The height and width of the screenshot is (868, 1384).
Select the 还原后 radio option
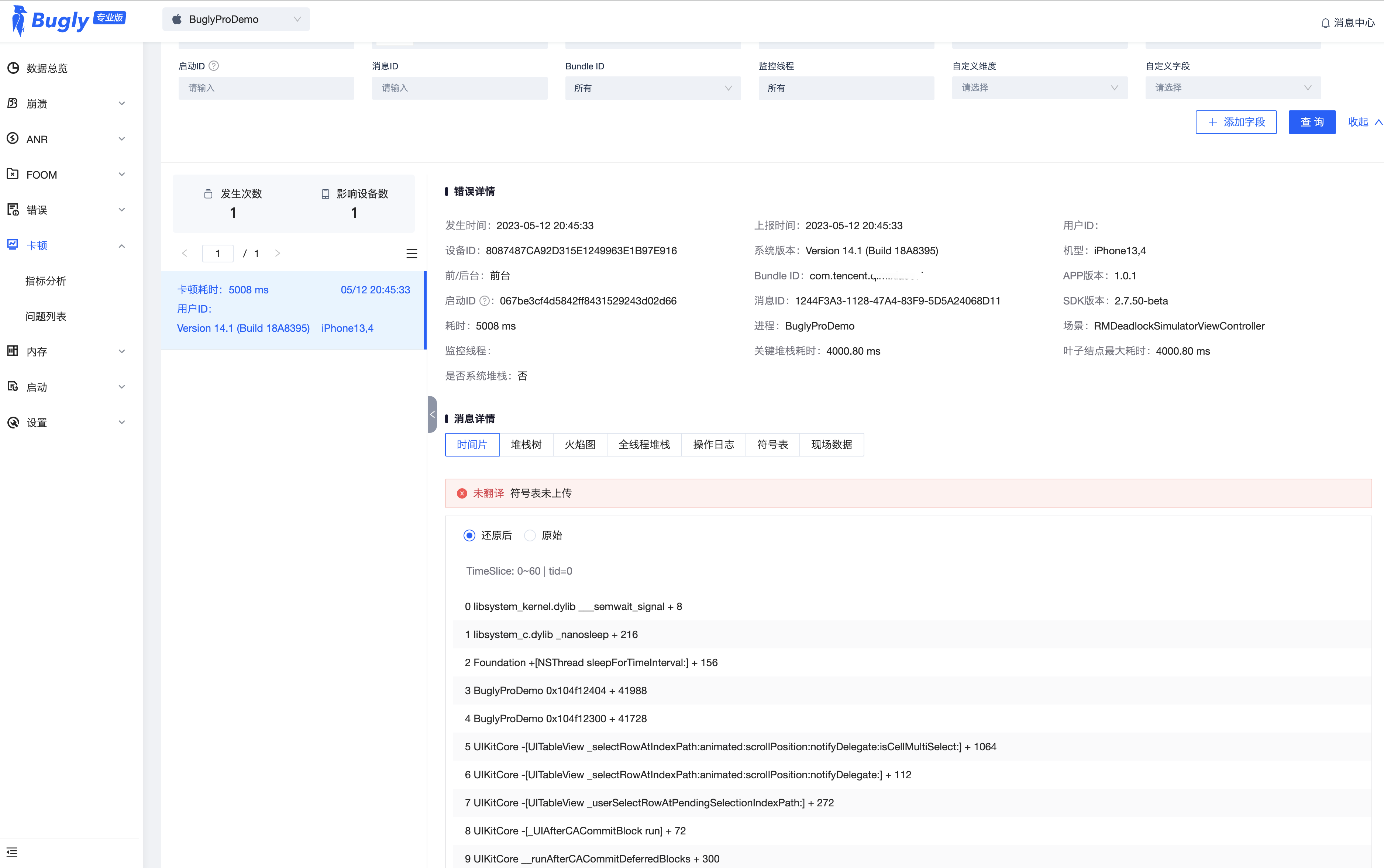469,535
